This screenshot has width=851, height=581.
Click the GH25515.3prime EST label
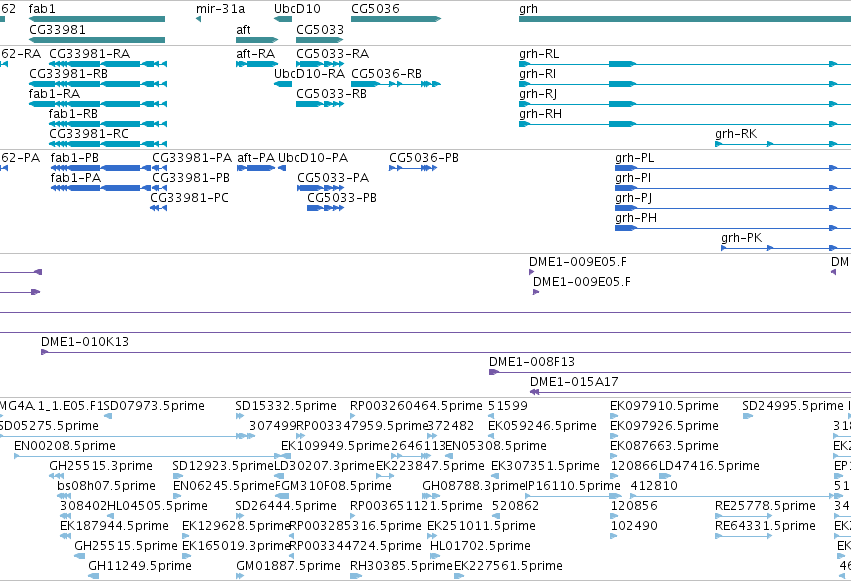(101, 467)
